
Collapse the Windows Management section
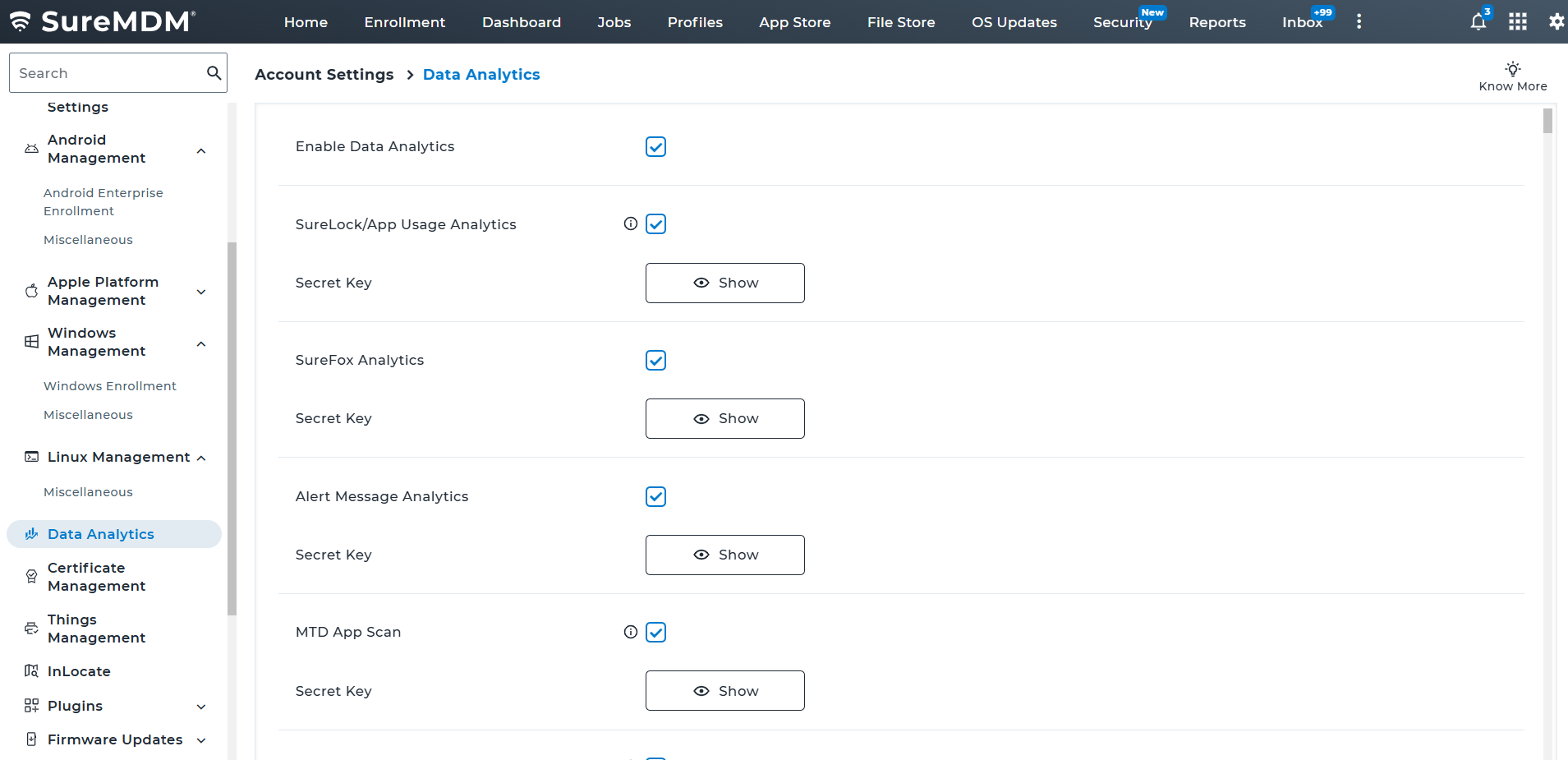[201, 343]
